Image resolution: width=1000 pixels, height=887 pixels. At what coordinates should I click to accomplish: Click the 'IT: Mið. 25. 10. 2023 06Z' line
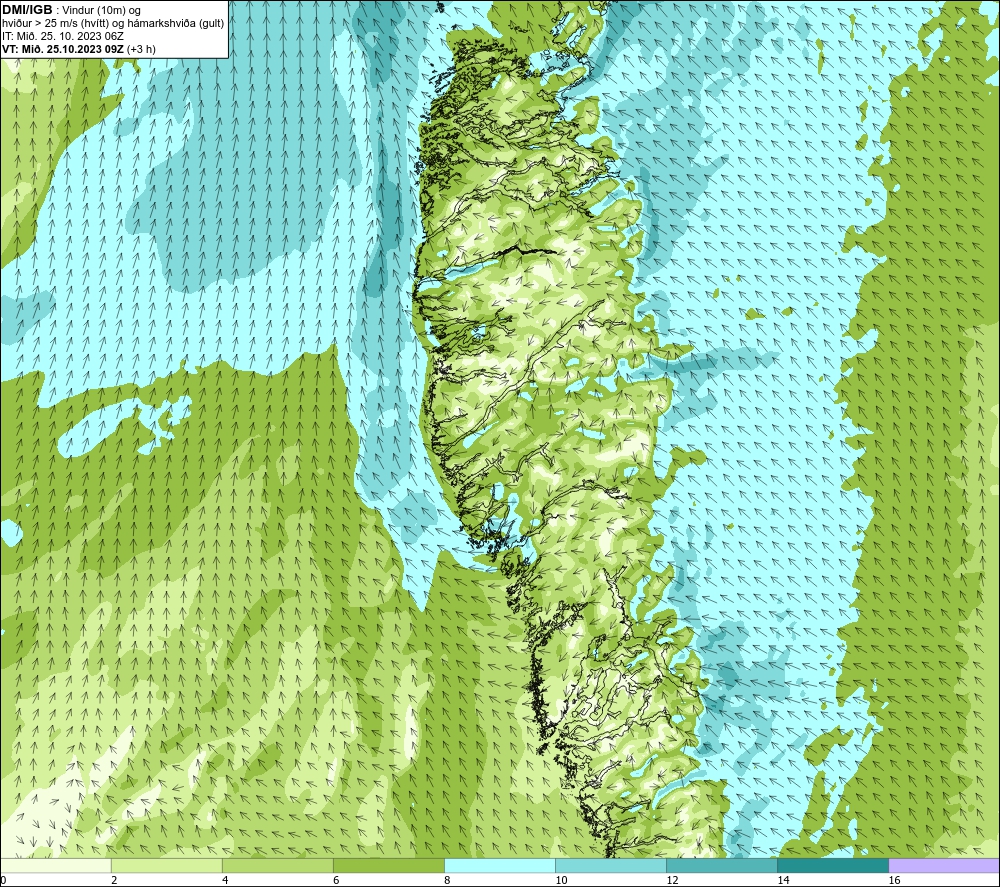coord(62,36)
